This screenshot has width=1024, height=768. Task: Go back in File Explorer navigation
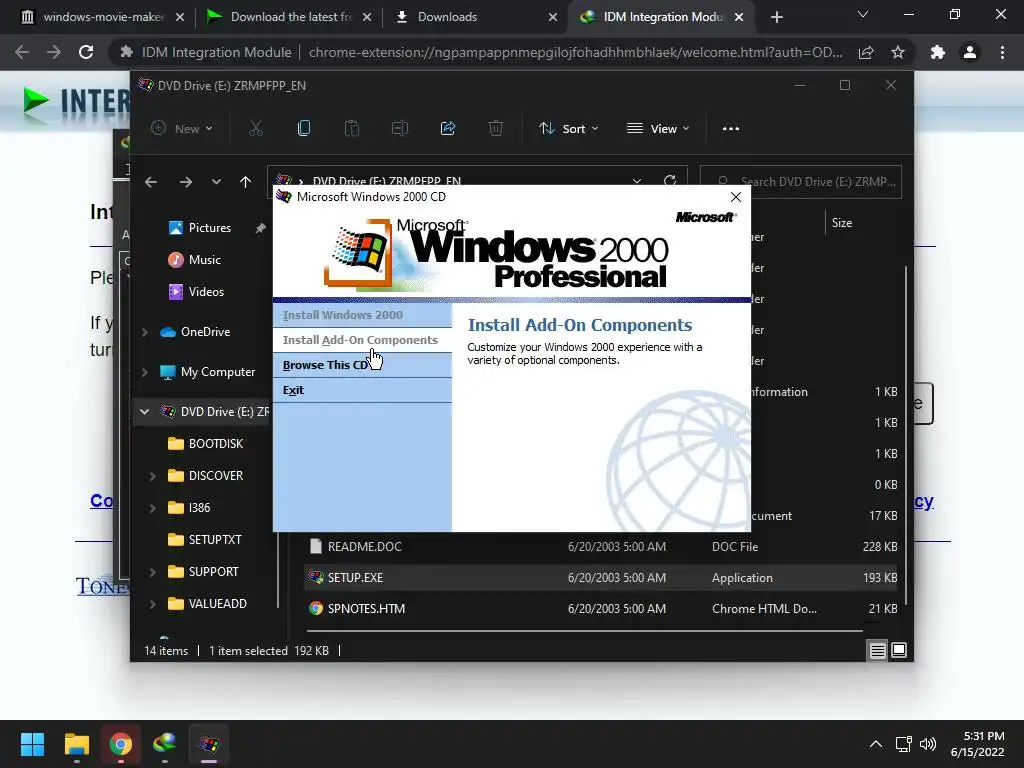[x=151, y=182]
